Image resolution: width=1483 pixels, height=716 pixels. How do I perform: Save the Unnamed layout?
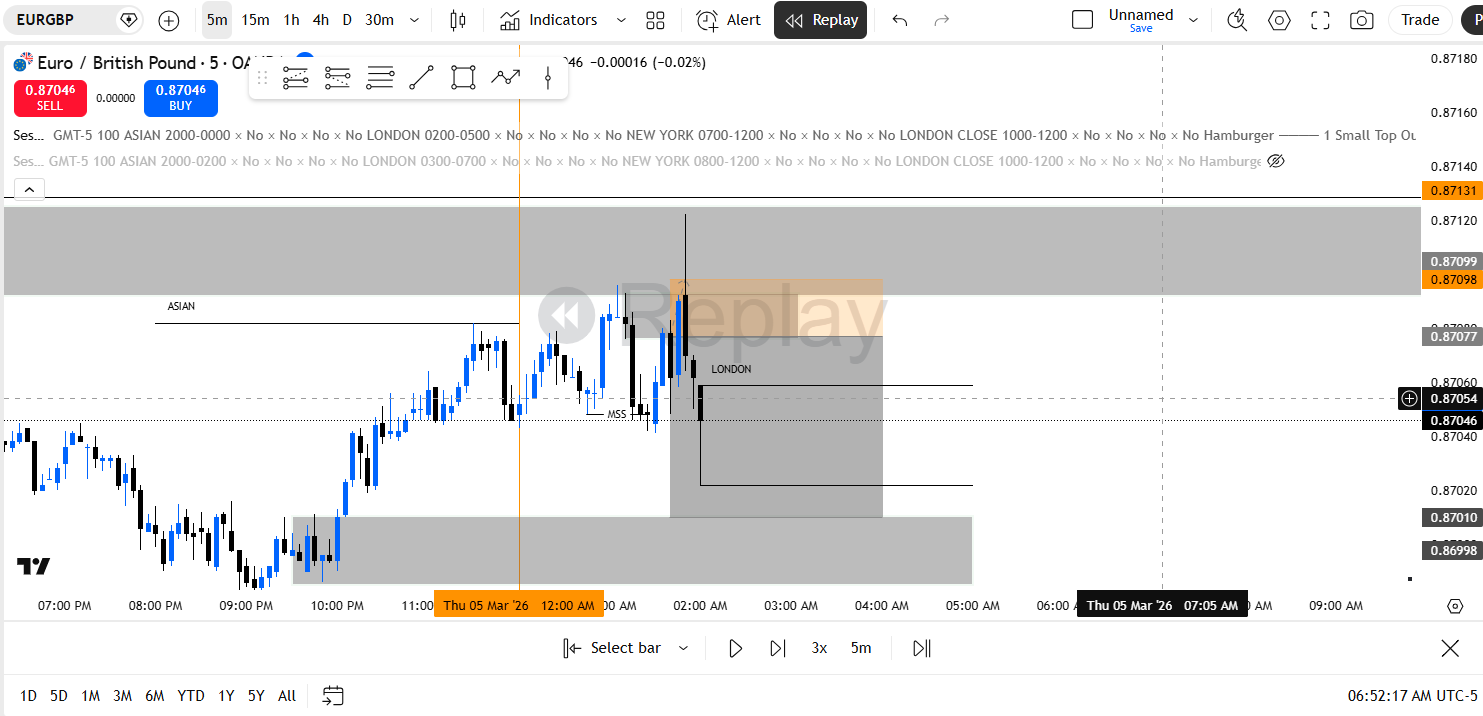pyautogui.click(x=1141, y=28)
